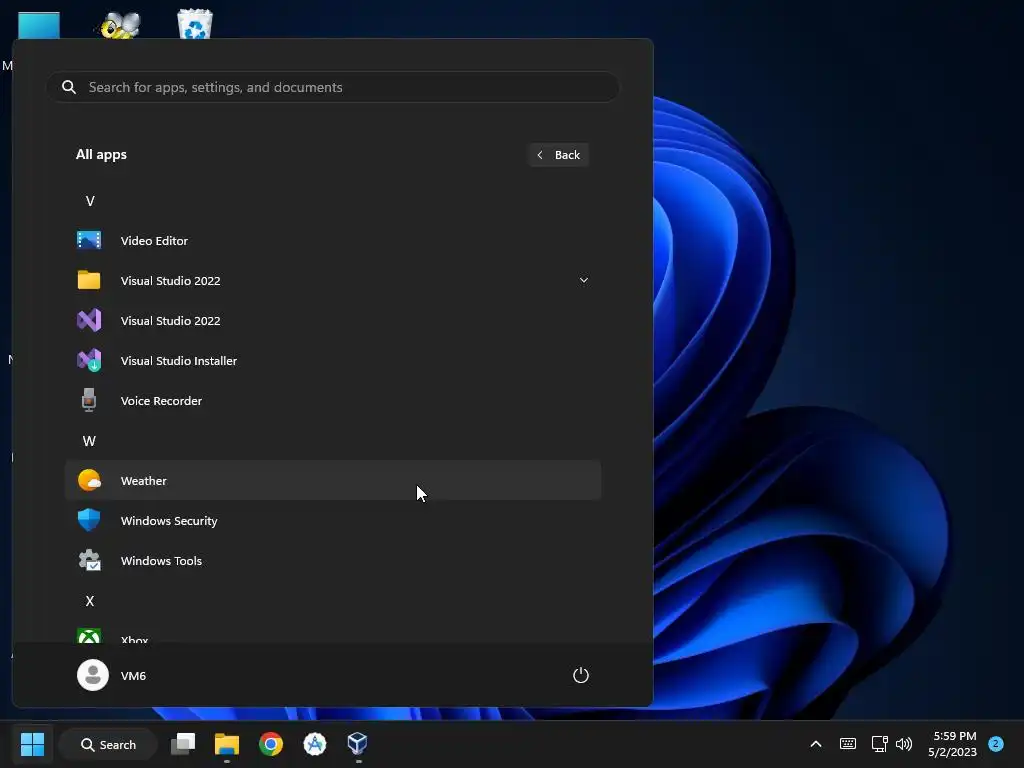Click the VM6 user avatar icon

pyautogui.click(x=93, y=675)
